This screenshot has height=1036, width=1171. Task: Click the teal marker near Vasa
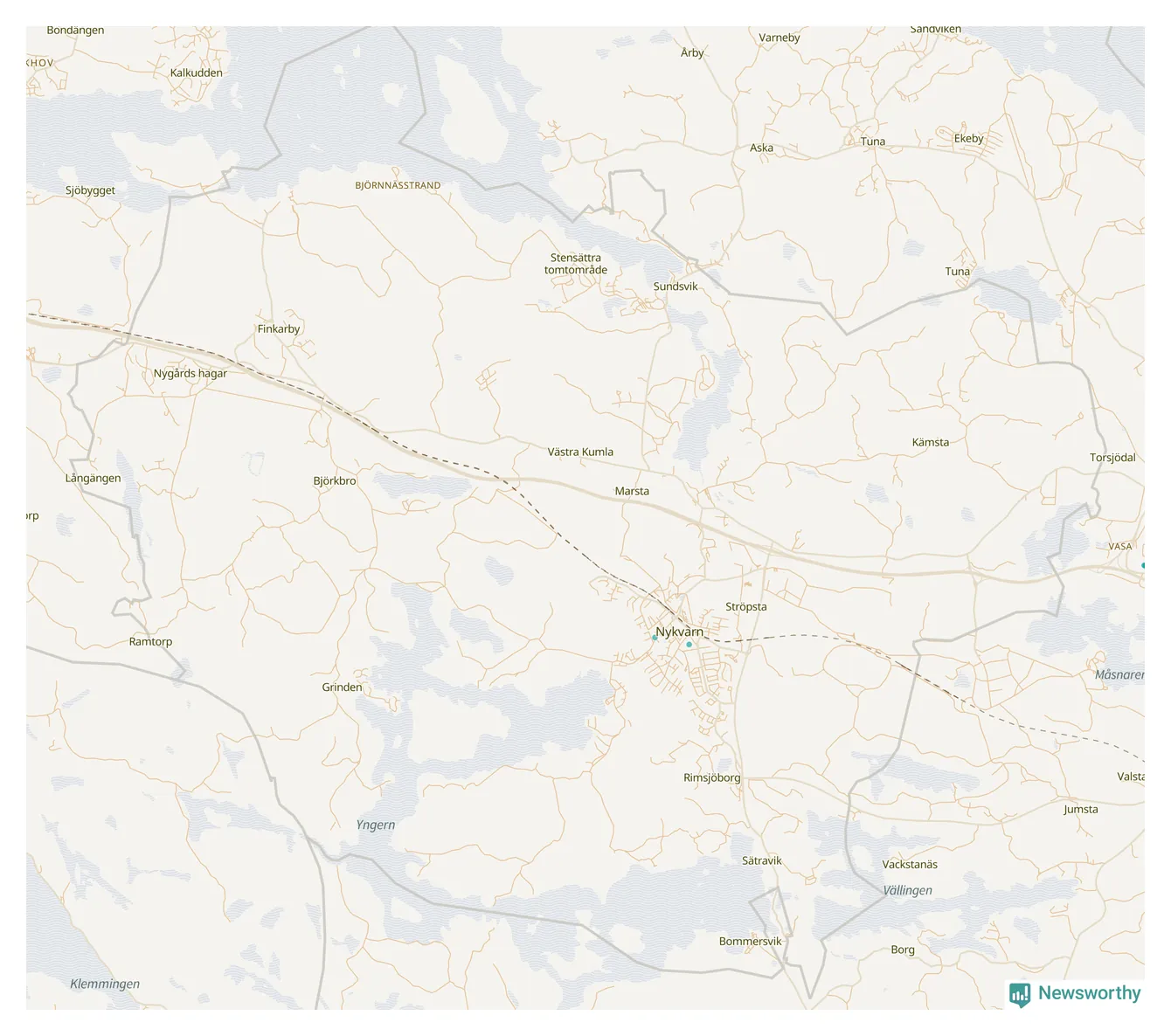coord(1143,566)
